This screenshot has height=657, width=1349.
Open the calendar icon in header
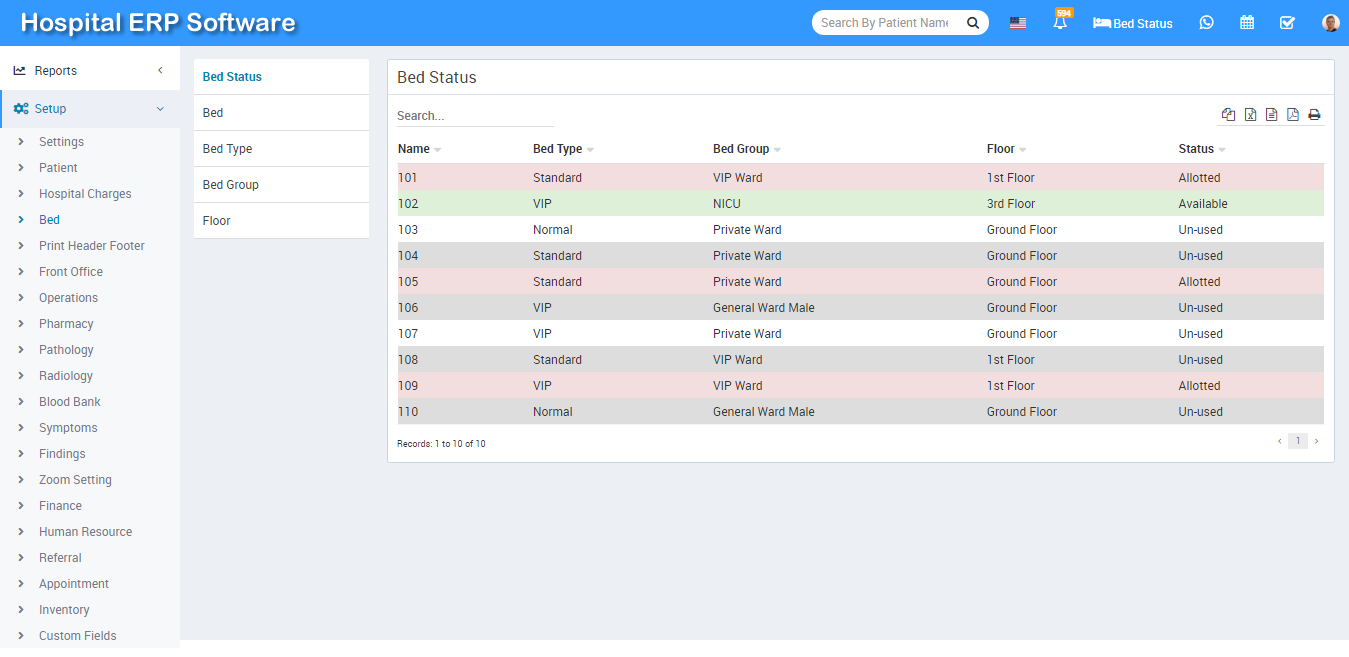(1247, 23)
